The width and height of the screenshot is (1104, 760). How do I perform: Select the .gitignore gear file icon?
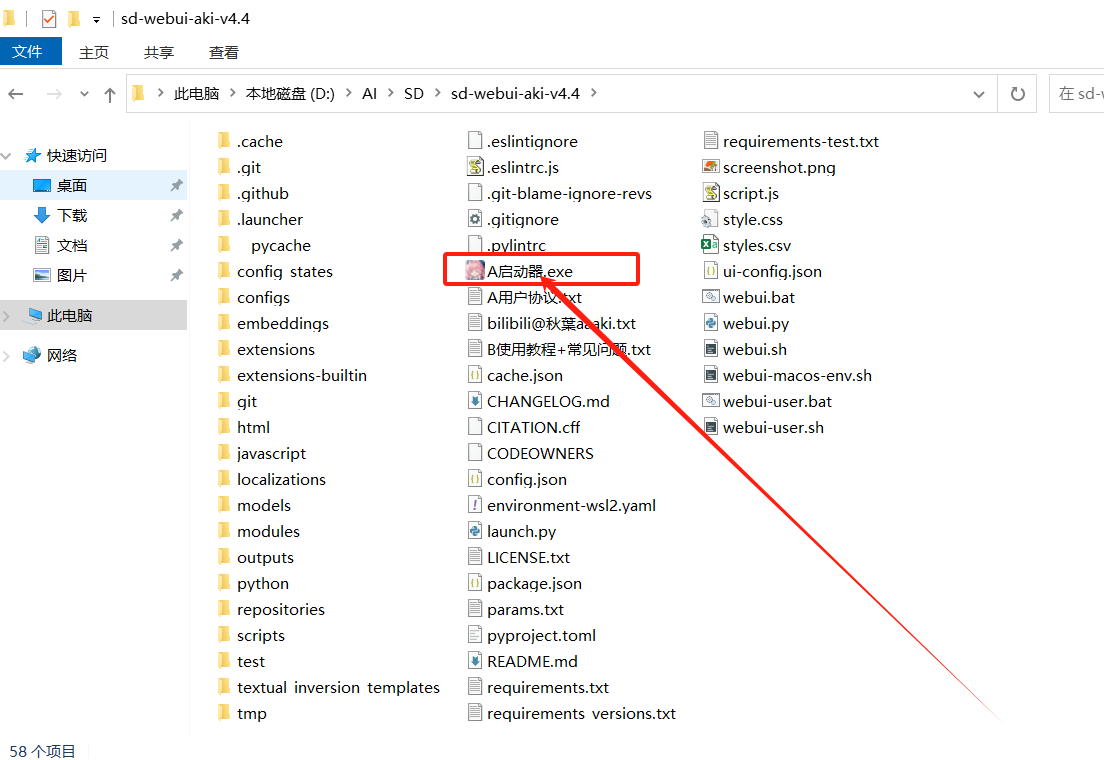tap(475, 219)
